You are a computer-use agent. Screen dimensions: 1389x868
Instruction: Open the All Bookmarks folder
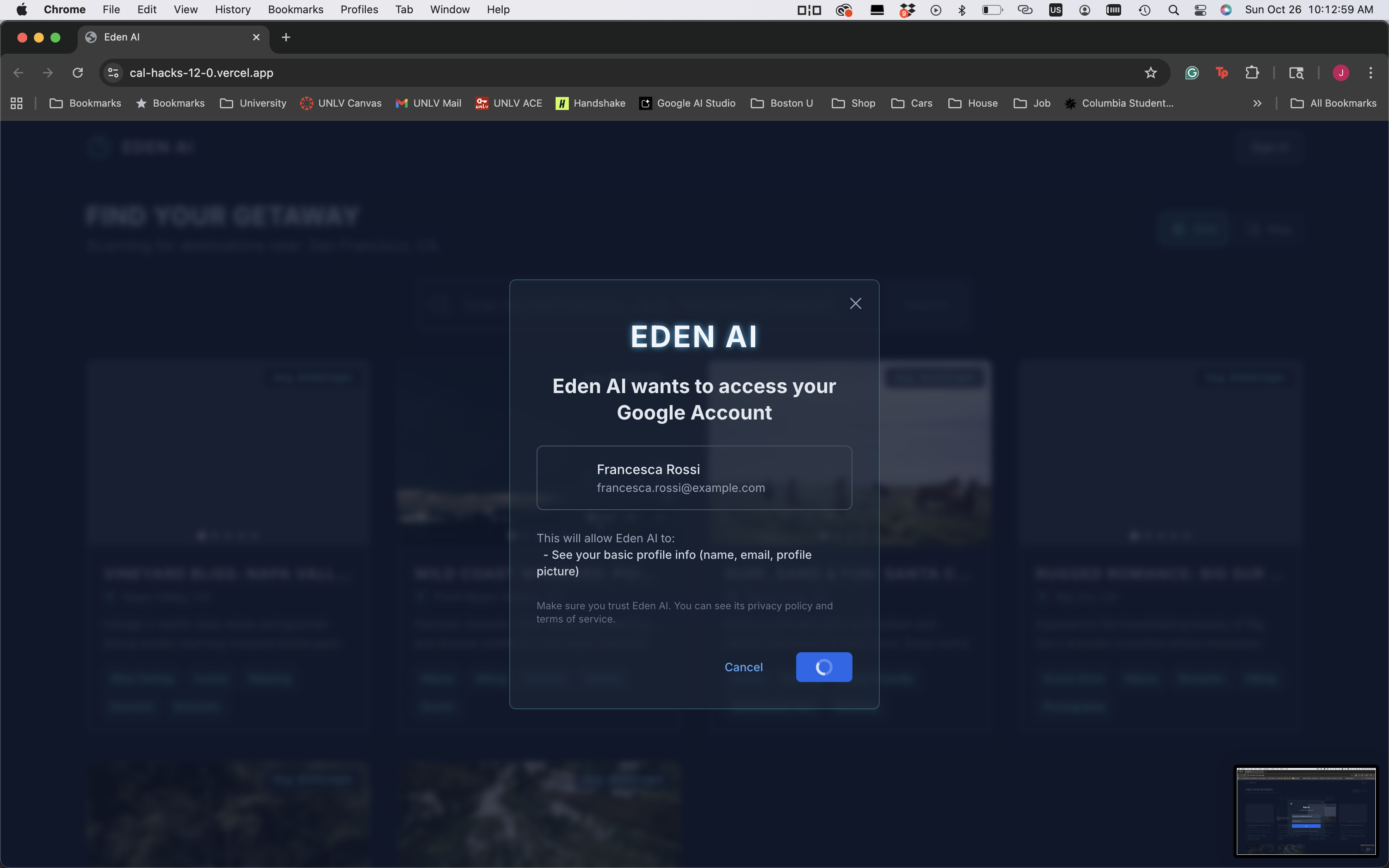pos(1333,103)
